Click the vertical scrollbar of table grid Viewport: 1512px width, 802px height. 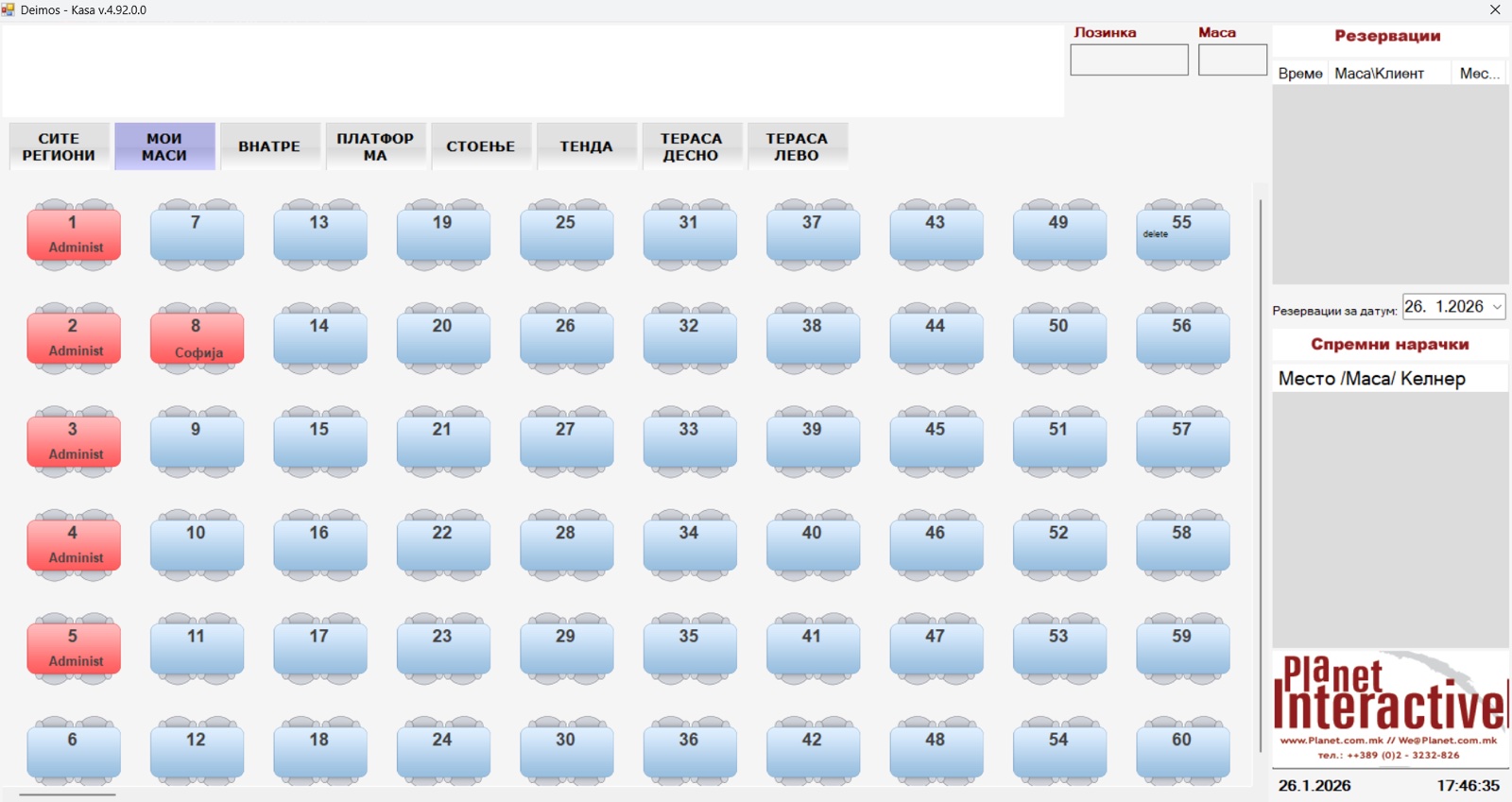(1261, 472)
